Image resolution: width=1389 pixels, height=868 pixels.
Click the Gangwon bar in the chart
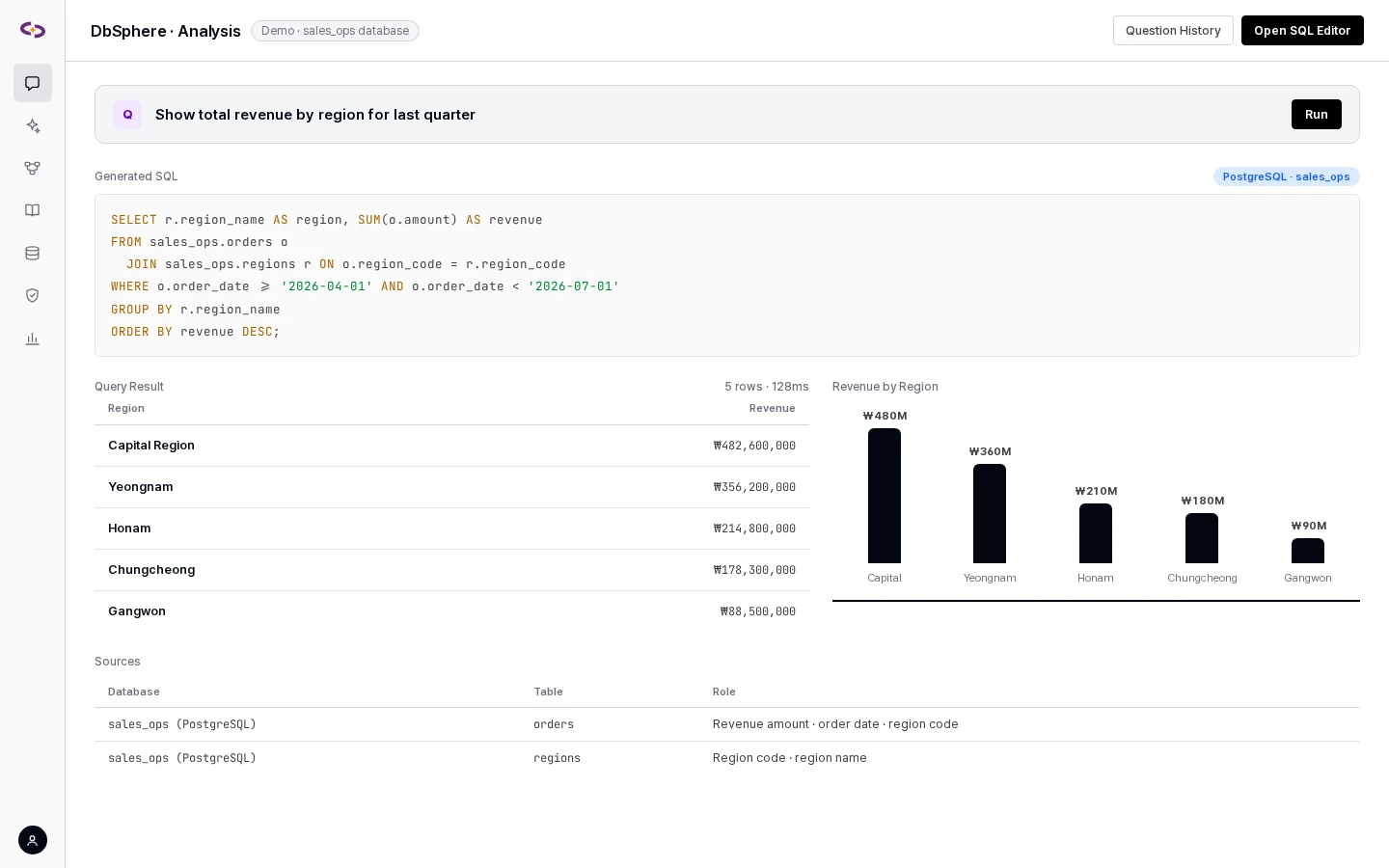[x=1308, y=551]
